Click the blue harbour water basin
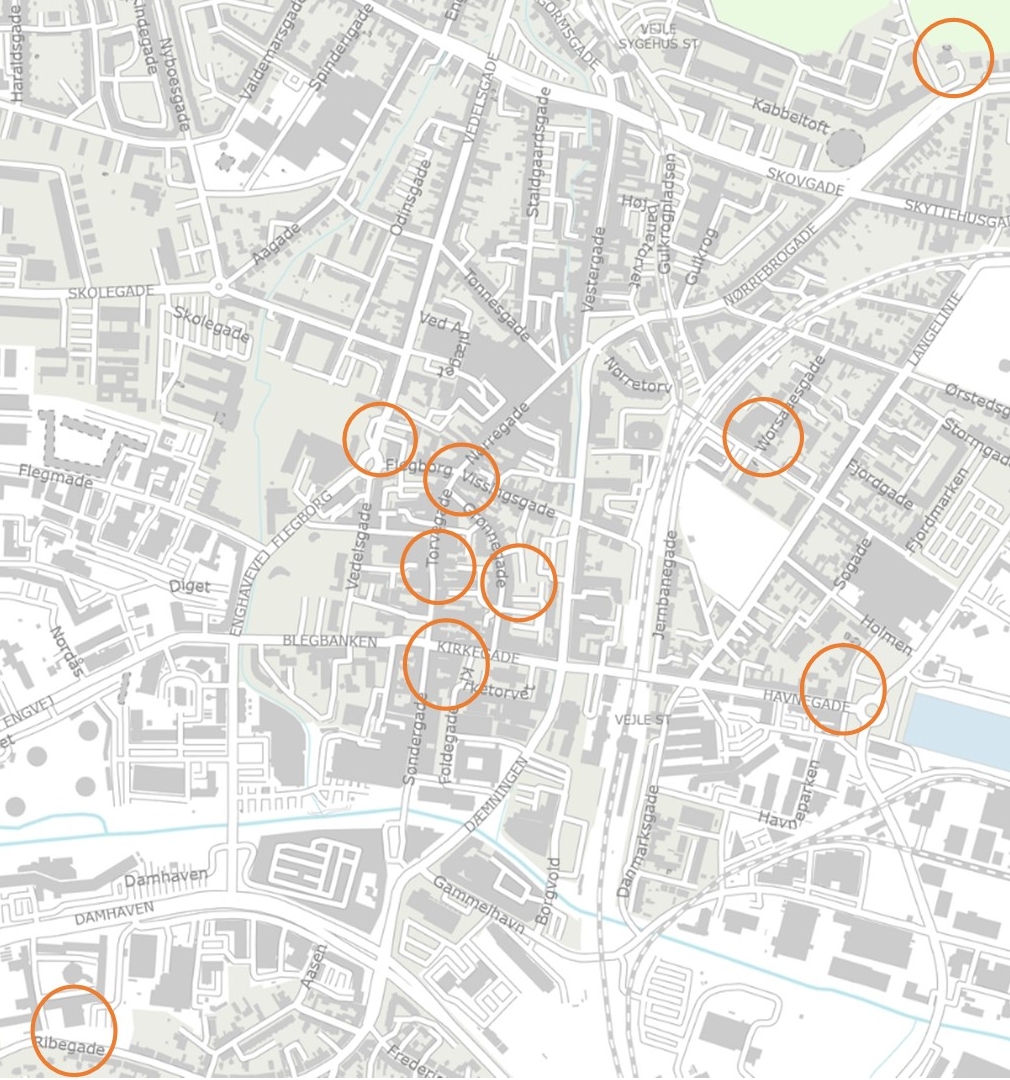 (958, 730)
